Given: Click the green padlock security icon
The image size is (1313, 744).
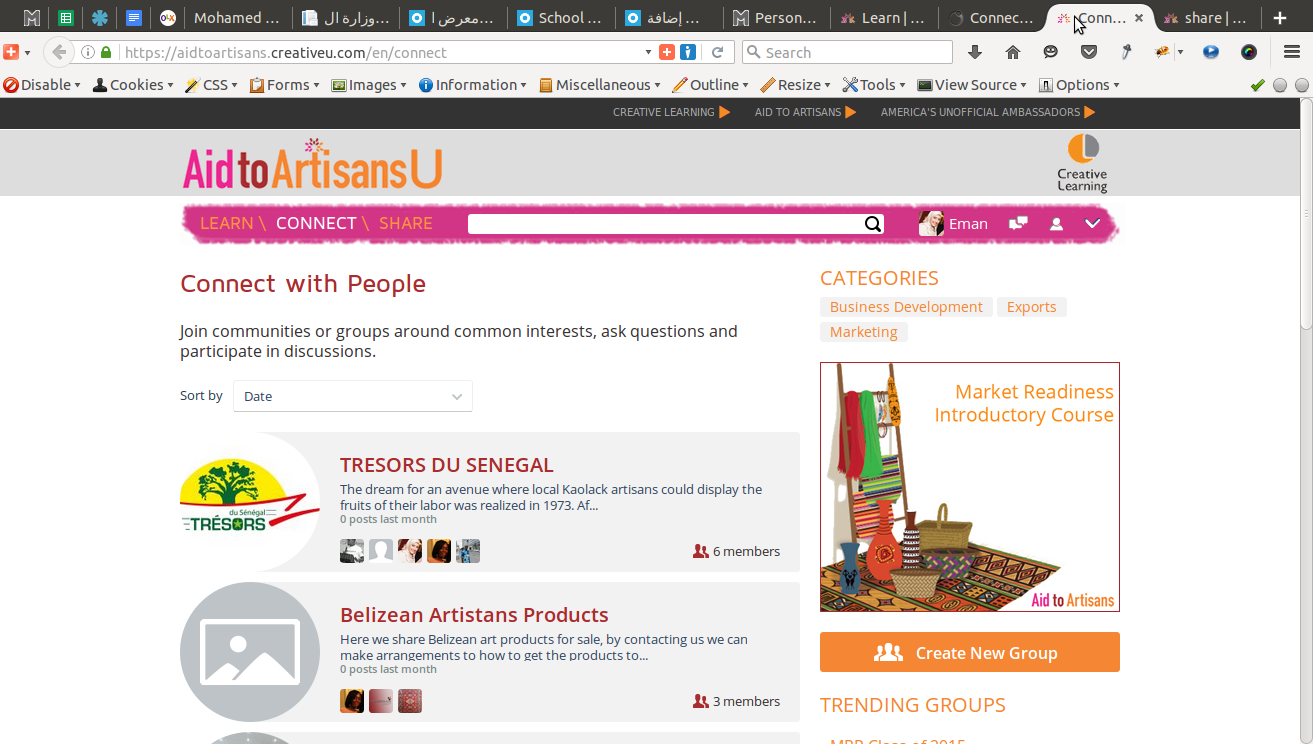Looking at the screenshot, I should [106, 52].
